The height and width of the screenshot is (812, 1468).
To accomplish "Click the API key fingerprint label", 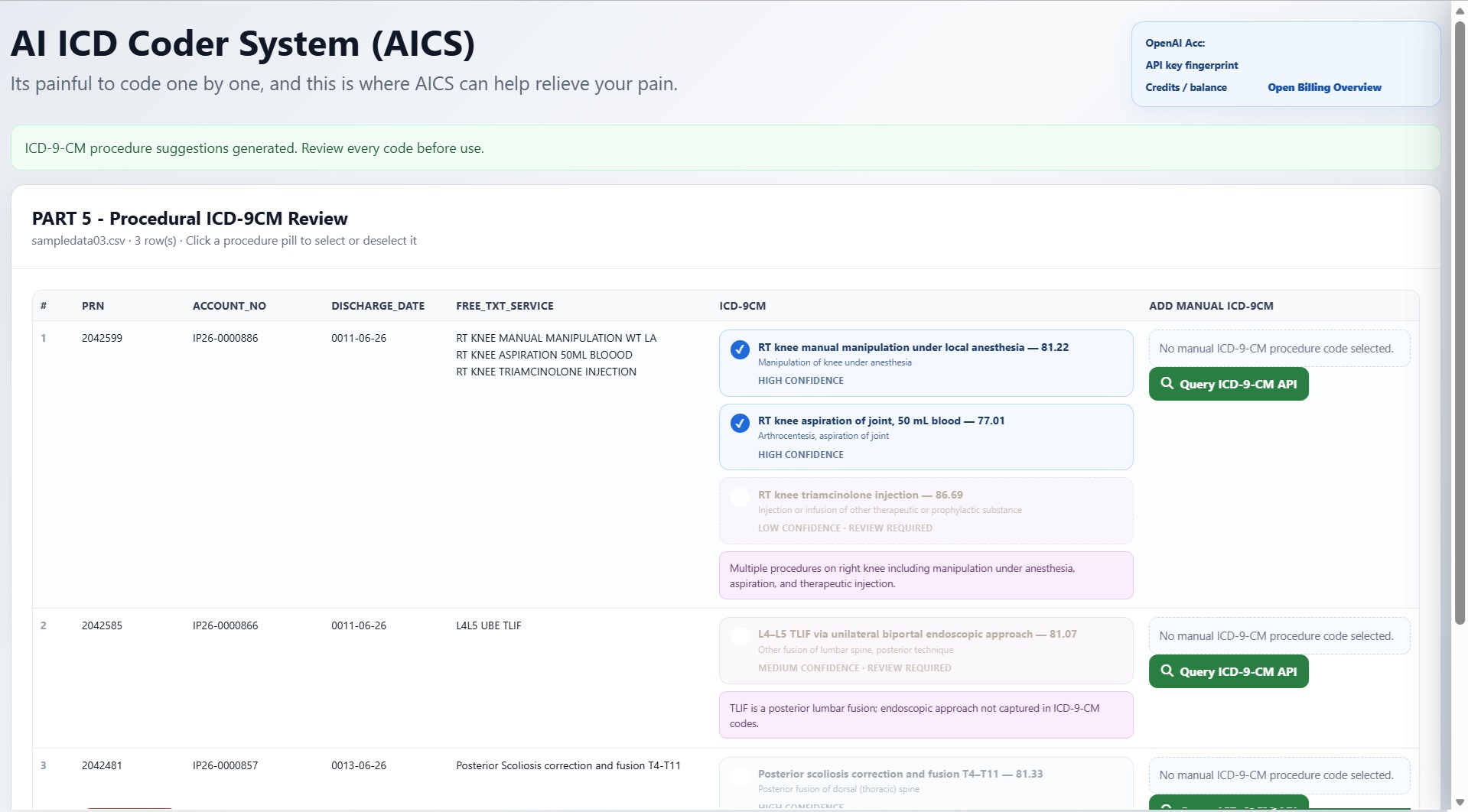I will click(x=1191, y=65).
